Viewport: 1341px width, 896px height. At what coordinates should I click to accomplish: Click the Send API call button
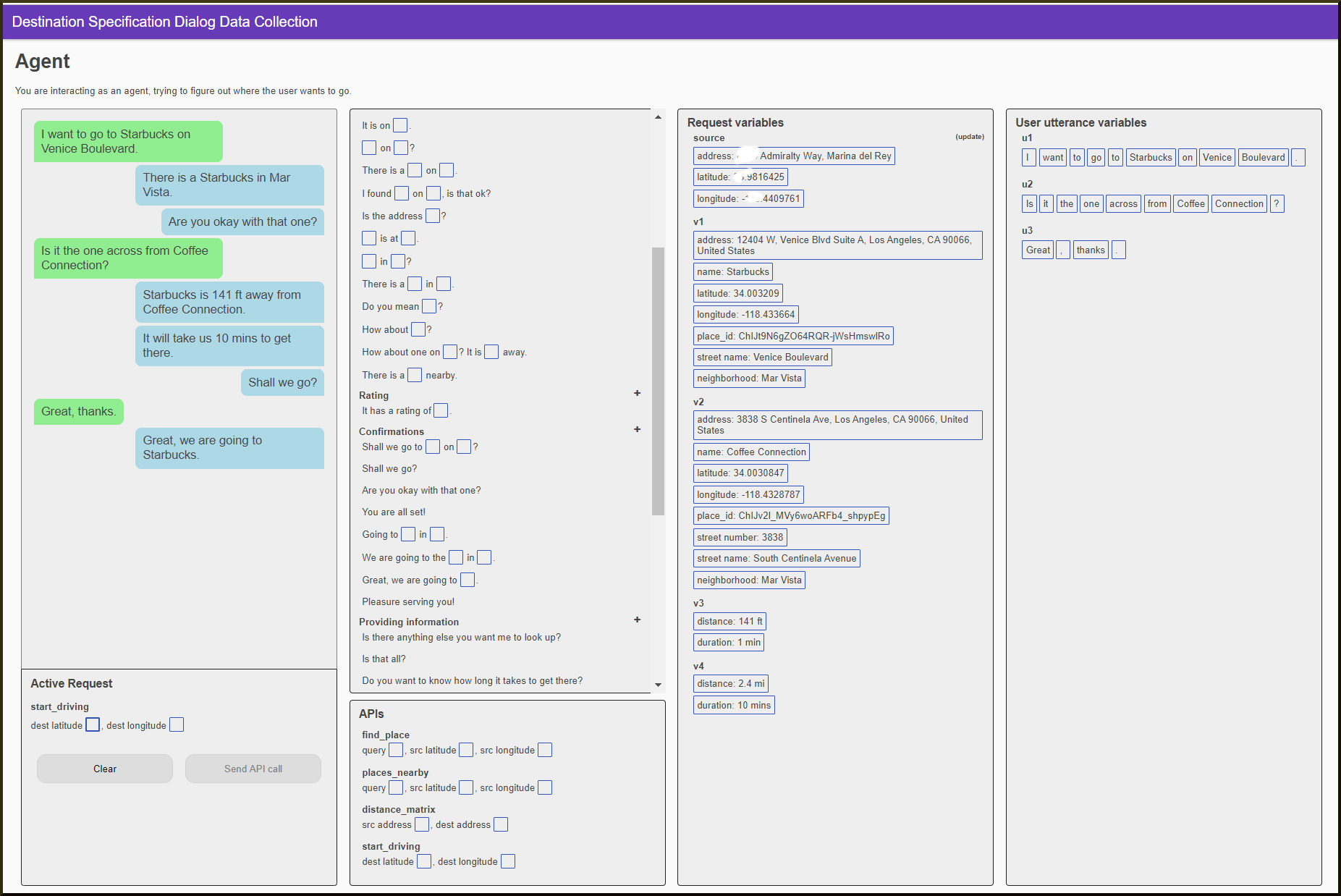(253, 769)
